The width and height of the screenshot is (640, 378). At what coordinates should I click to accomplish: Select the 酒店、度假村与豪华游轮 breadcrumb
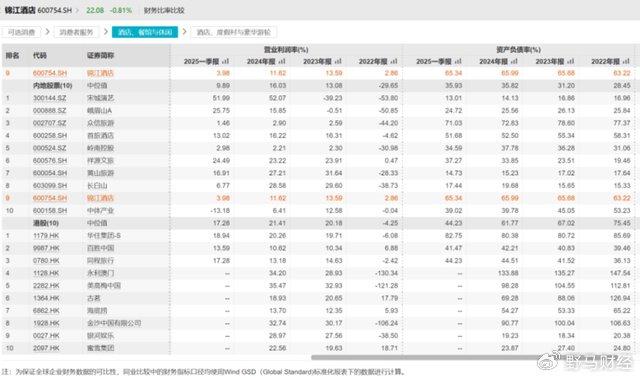coord(234,32)
